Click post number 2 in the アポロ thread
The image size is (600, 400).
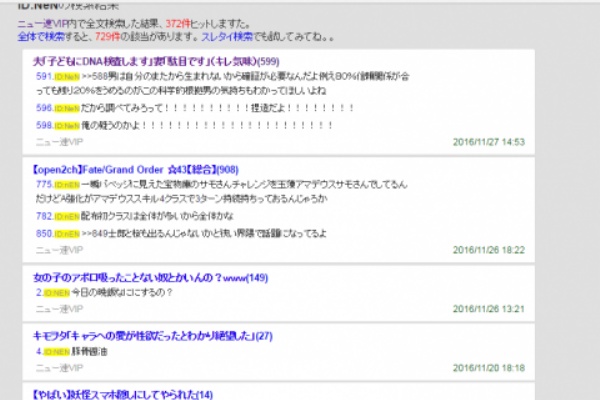[x=39, y=293]
